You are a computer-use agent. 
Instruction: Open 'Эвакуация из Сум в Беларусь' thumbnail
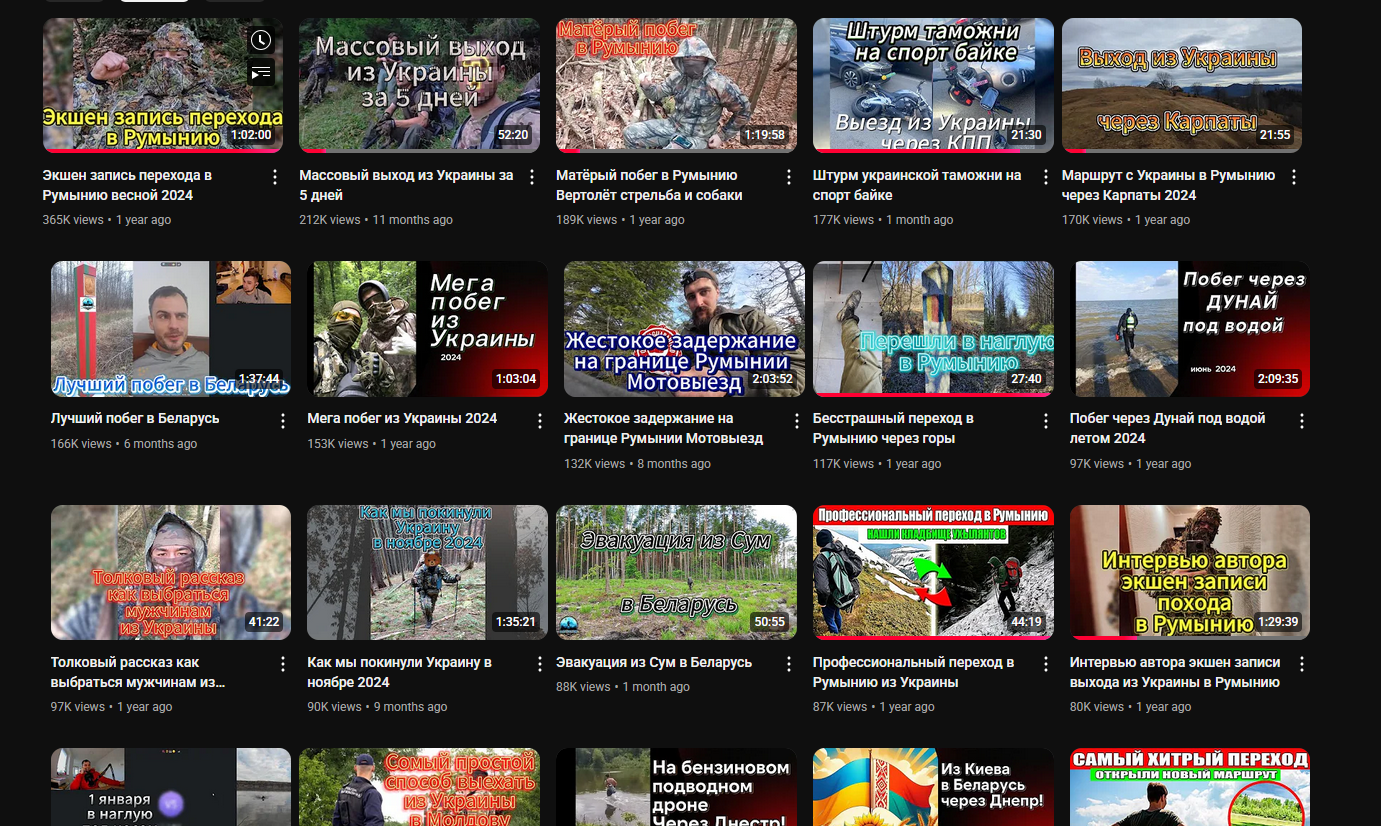[676, 572]
